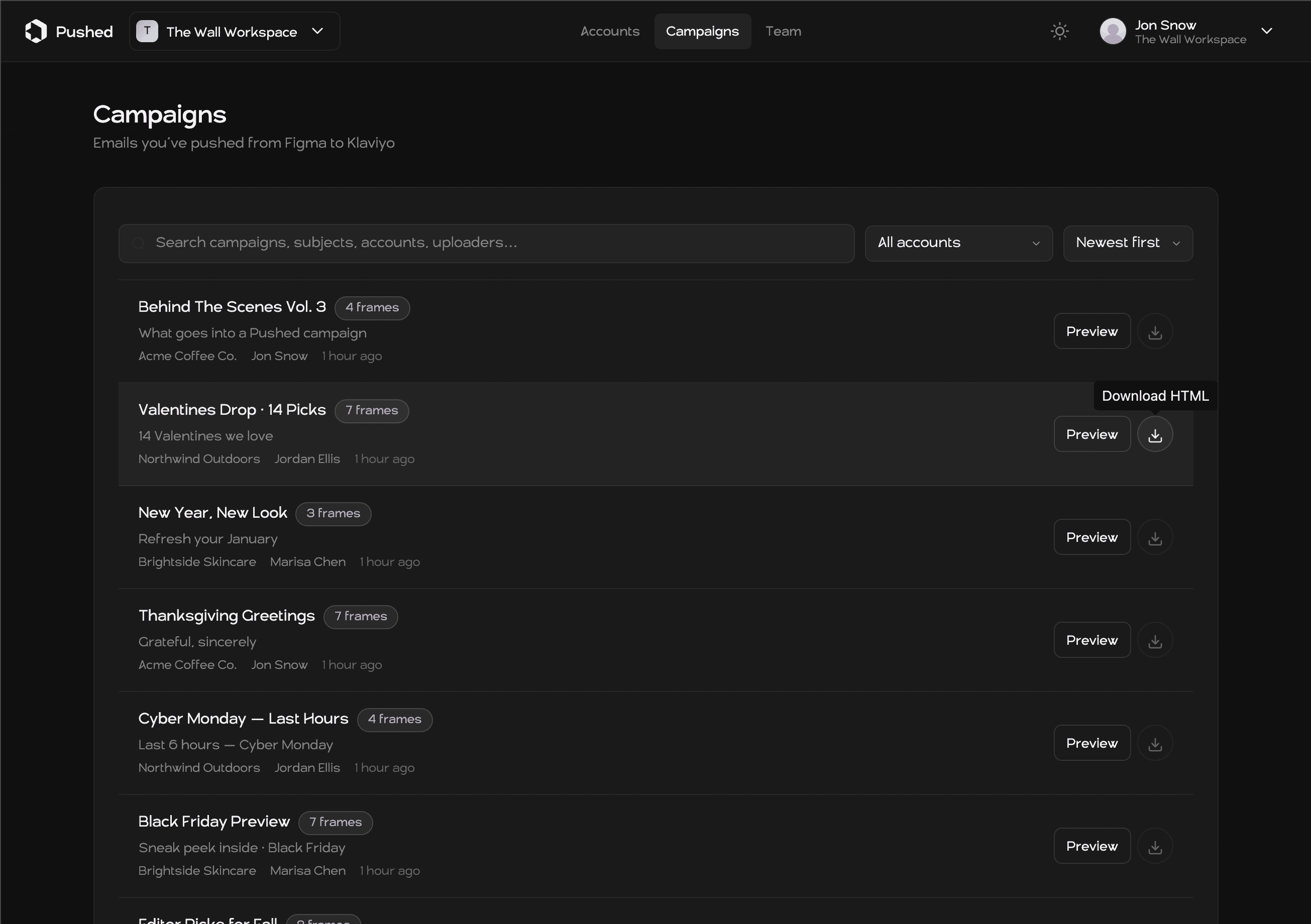Click subject Sneak peek inside · Black Friday
This screenshot has width=1311, height=924.
pos(242,848)
